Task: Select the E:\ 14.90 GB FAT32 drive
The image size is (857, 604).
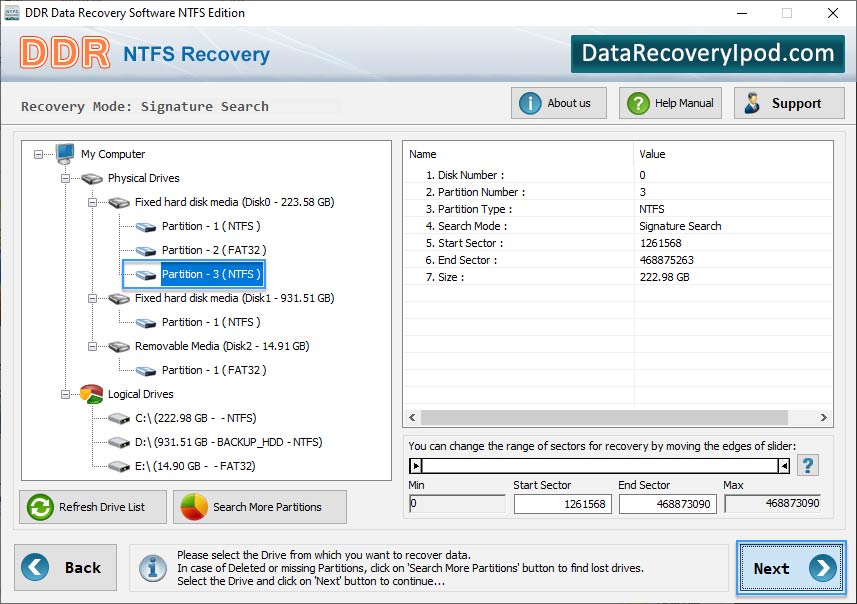Action: (x=195, y=467)
